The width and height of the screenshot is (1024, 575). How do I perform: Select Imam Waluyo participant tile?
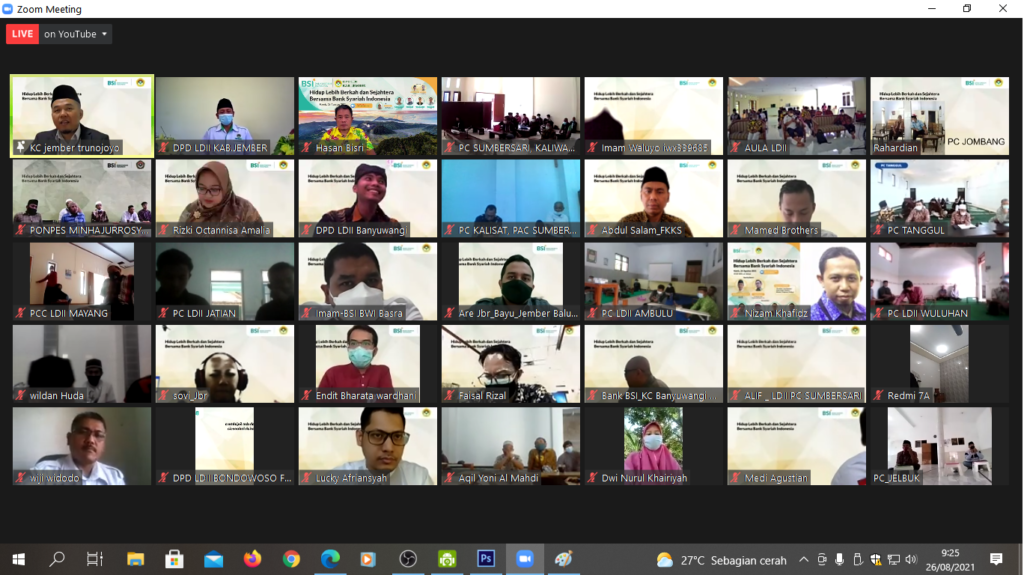(x=654, y=116)
